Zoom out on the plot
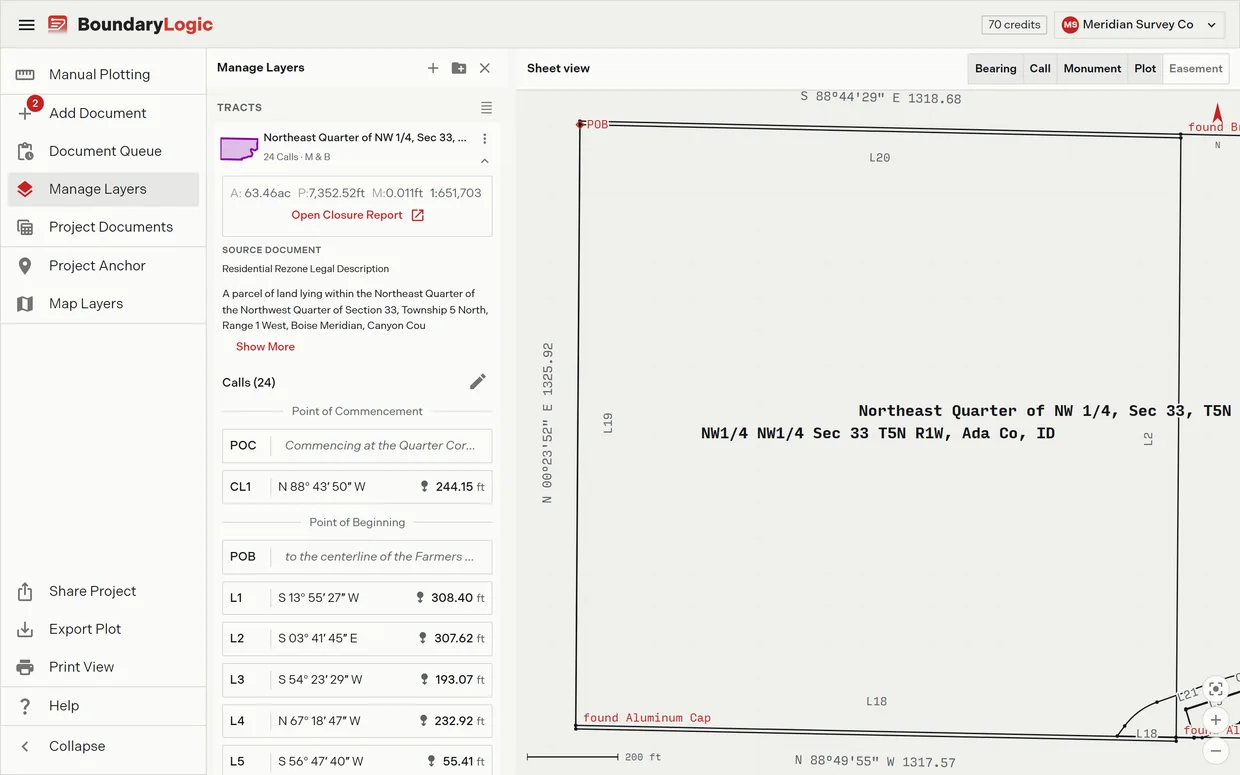This screenshot has height=775, width=1240. (x=1216, y=750)
